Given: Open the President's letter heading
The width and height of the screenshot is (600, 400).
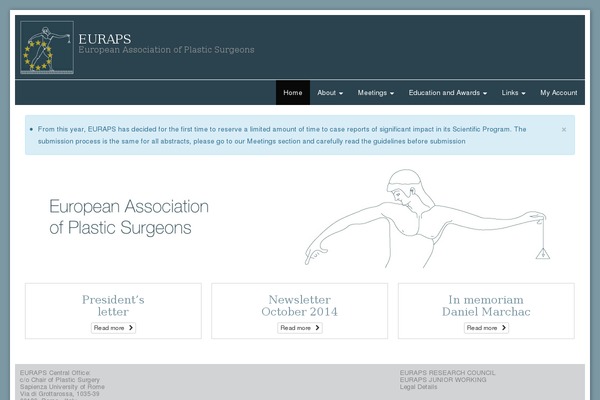Looking at the screenshot, I should coord(113,305).
